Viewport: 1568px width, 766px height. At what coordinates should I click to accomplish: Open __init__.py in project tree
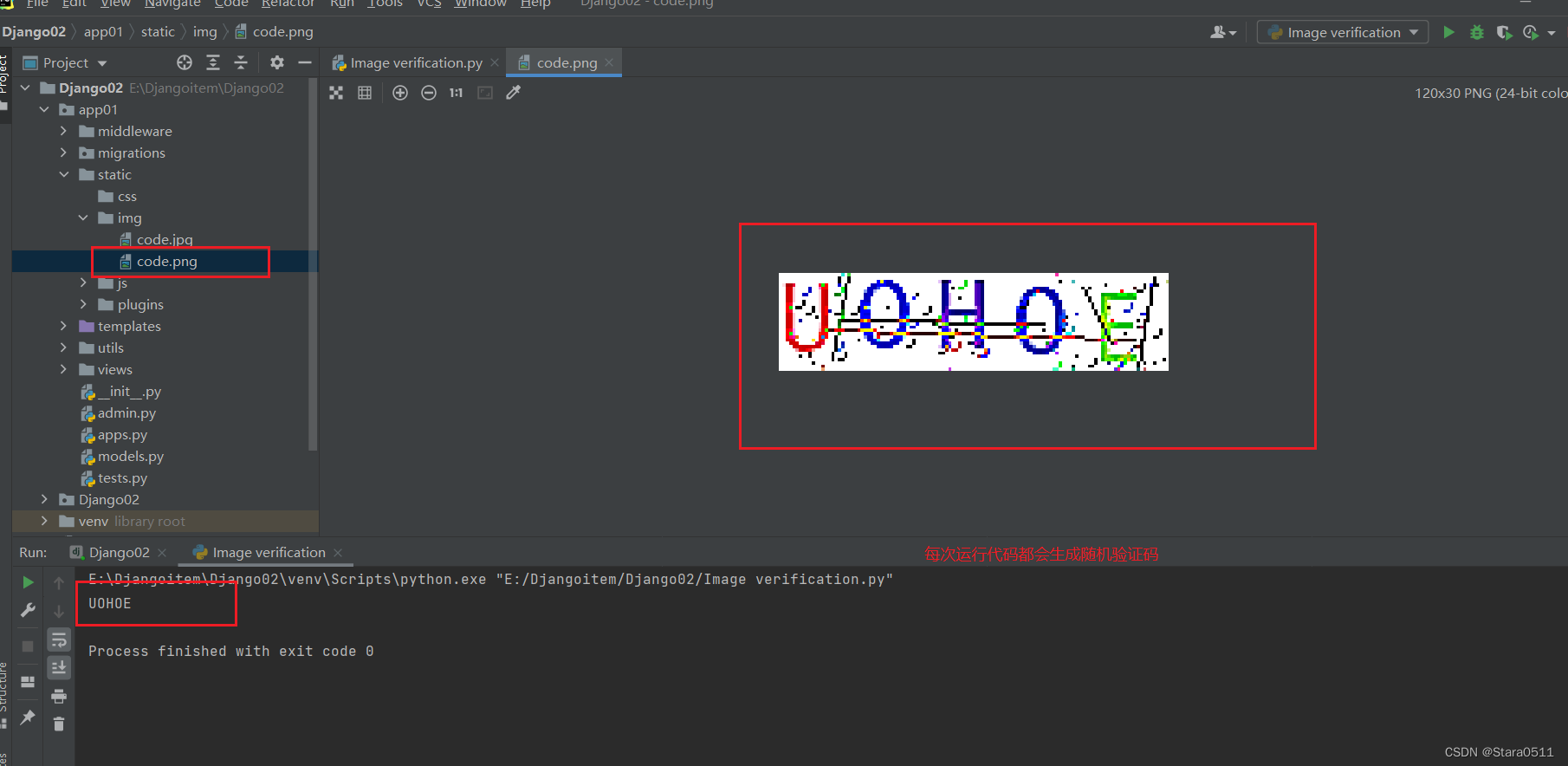tap(121, 392)
